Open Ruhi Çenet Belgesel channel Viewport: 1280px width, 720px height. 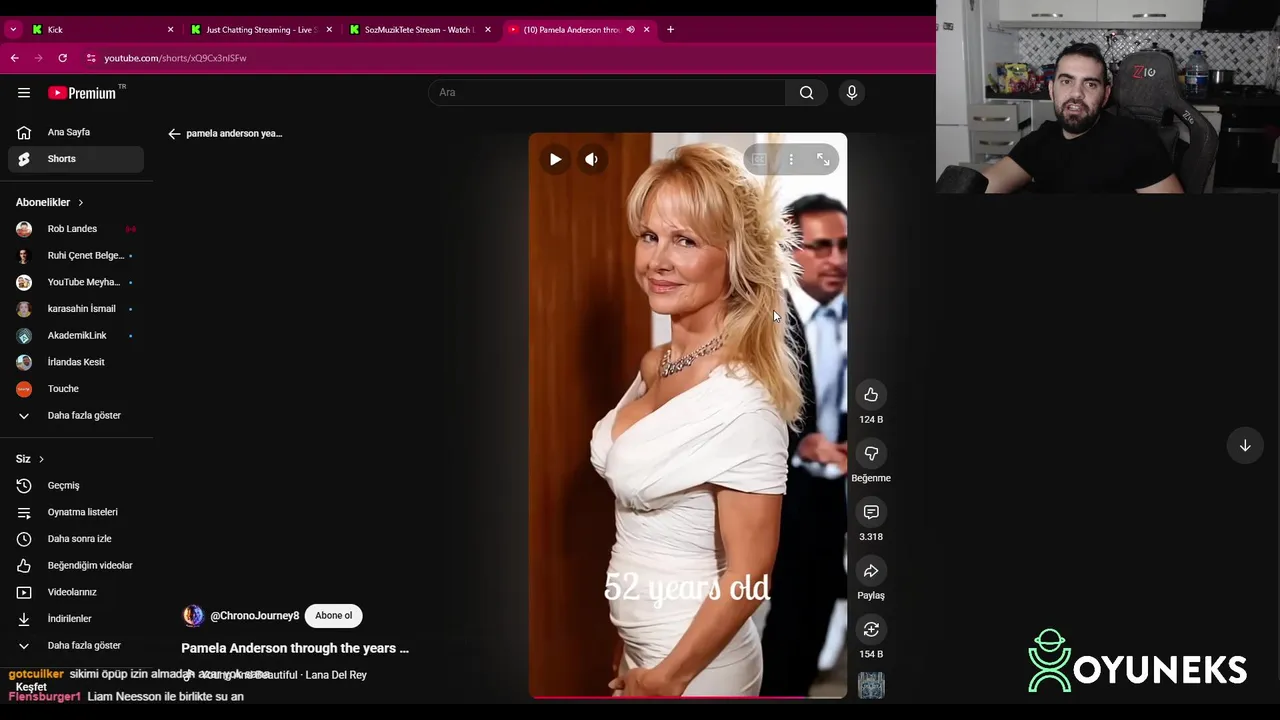point(76,256)
